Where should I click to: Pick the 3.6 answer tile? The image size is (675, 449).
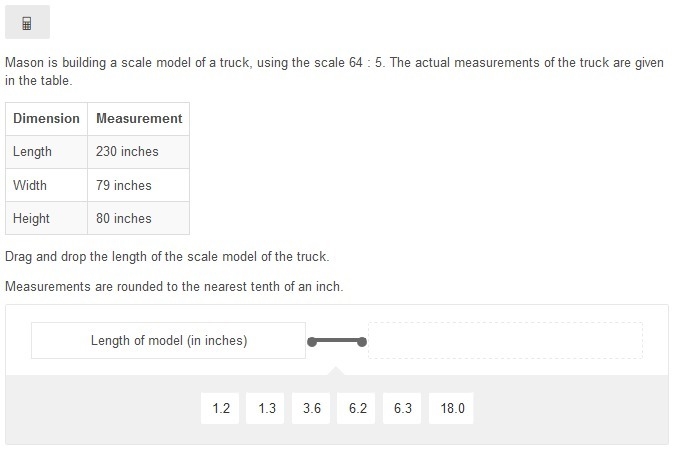pos(311,408)
